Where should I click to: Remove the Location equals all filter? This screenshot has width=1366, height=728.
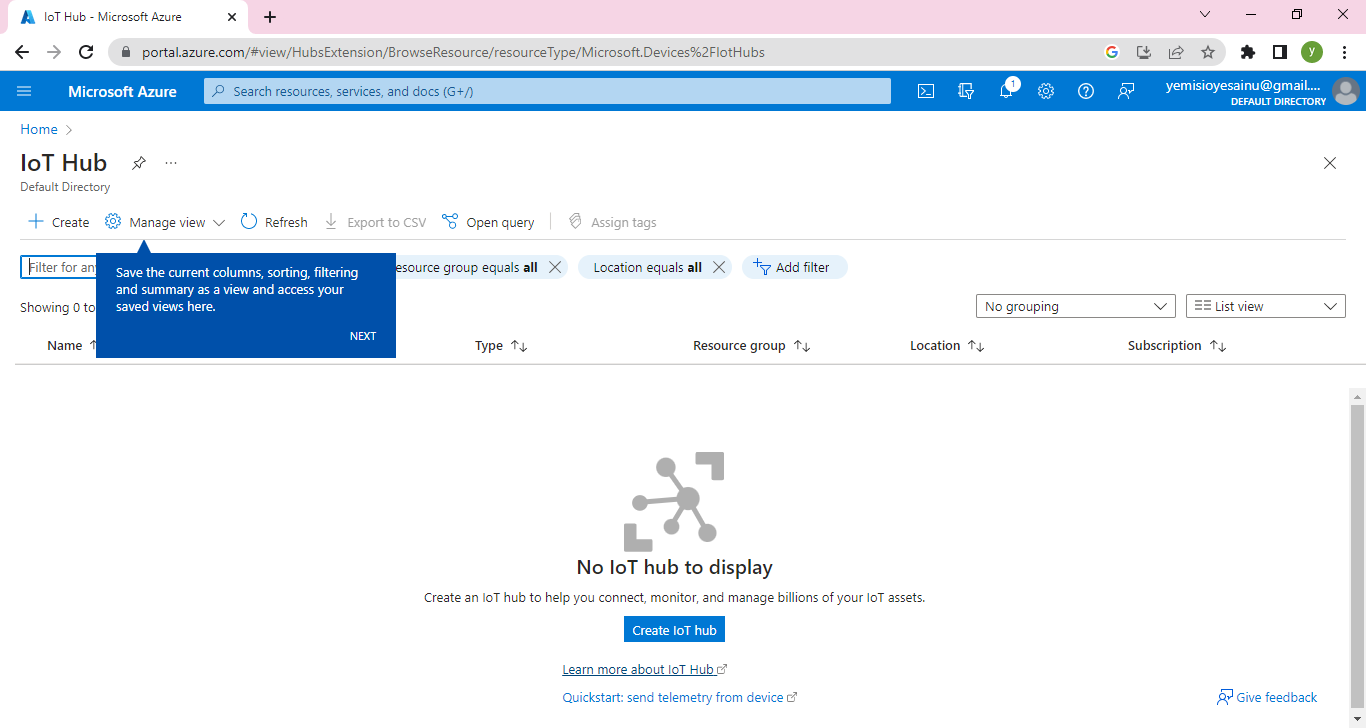(719, 267)
